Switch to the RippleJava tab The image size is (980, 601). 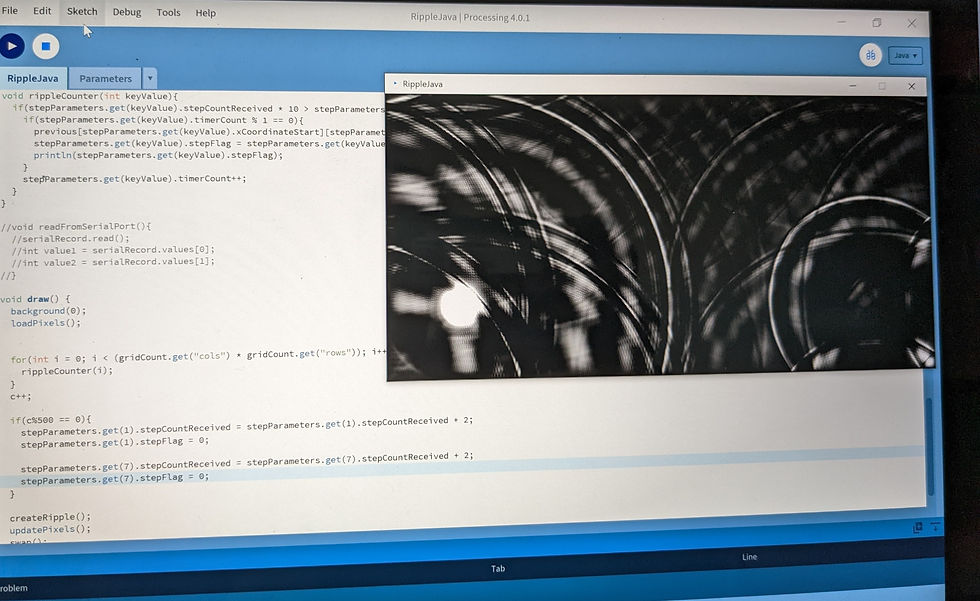32,78
